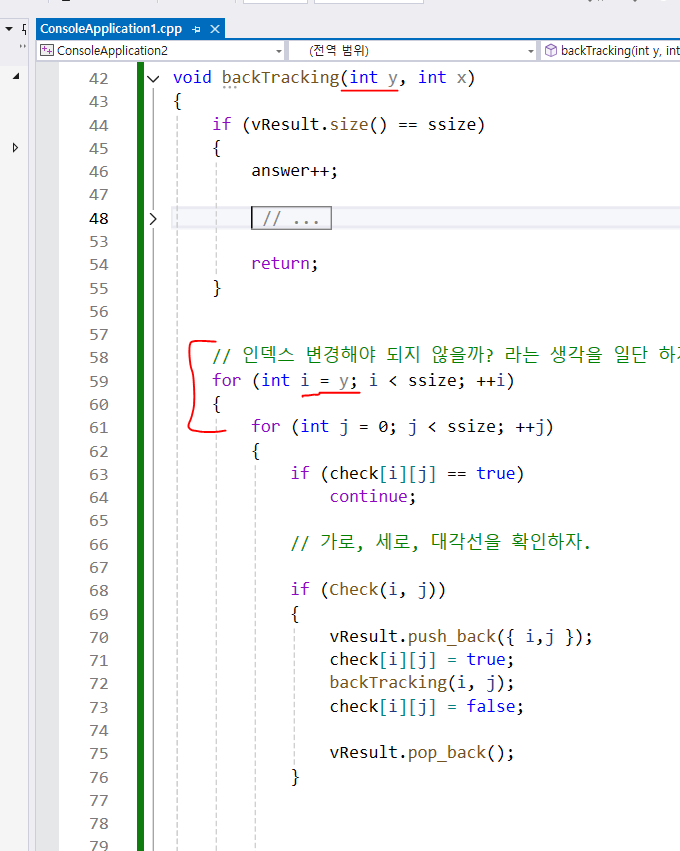Click the outer for (int i = y line
Viewport: 680px width, 851px height.
(x=363, y=380)
